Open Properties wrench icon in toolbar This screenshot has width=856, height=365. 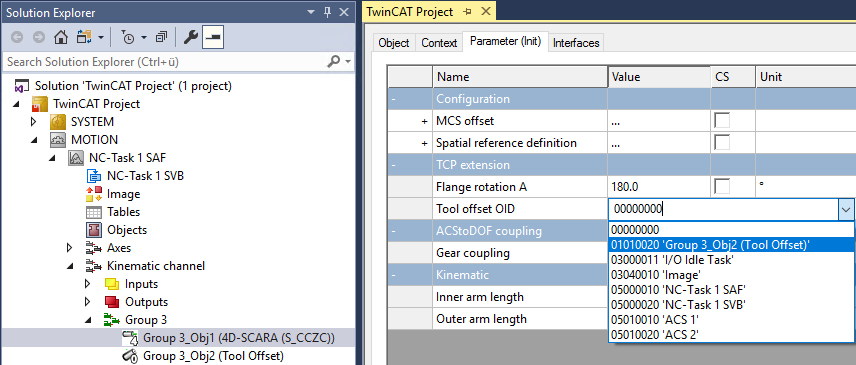pyautogui.click(x=190, y=37)
